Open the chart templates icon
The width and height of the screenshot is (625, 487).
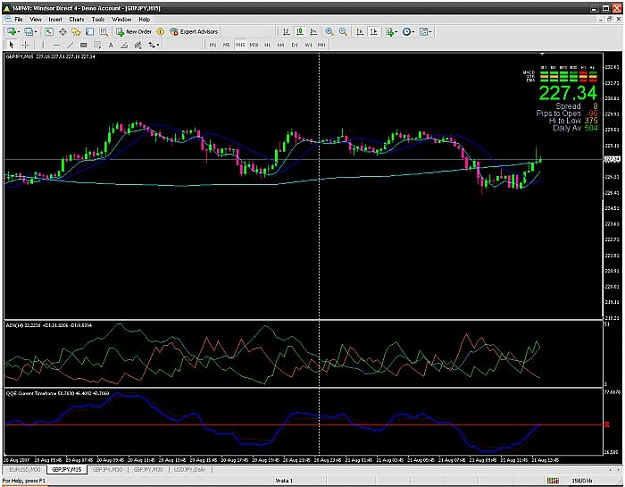click(x=423, y=31)
